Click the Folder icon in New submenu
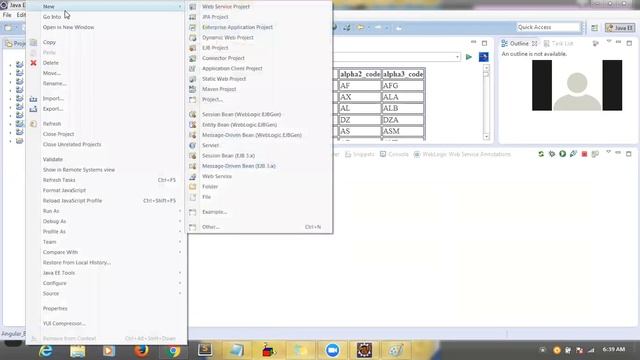This screenshot has width=640, height=360. [193, 187]
